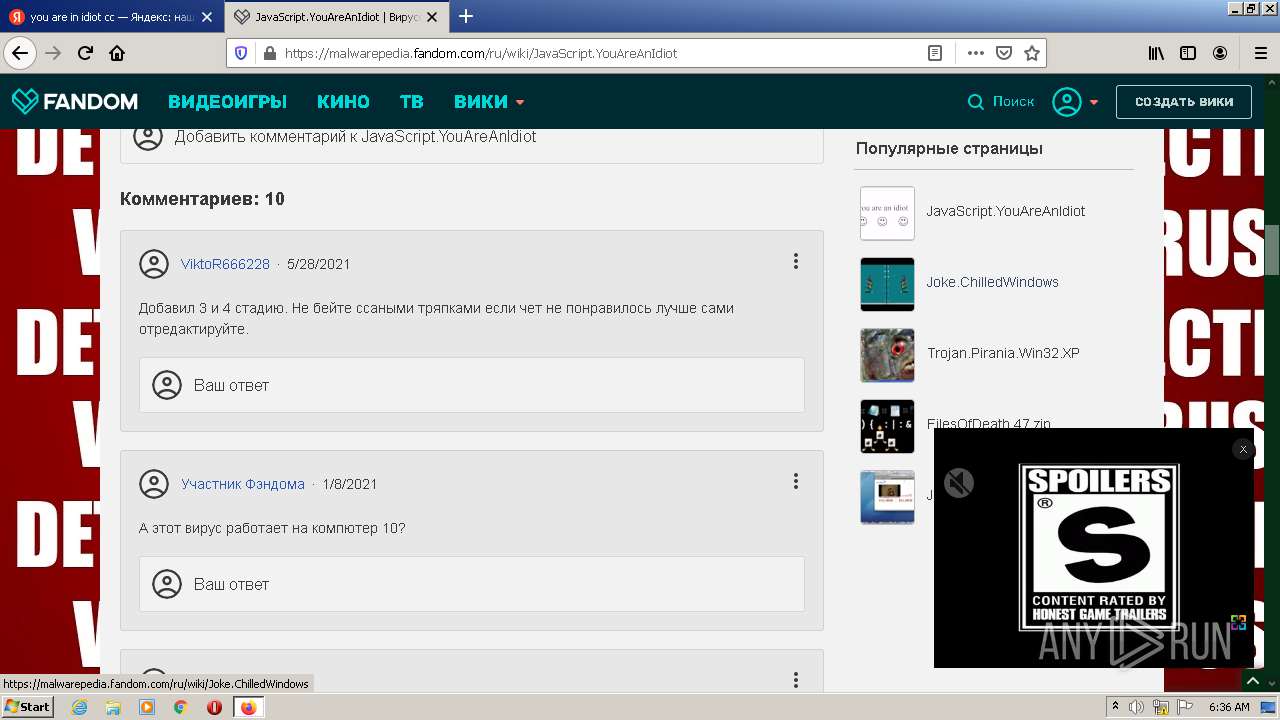Open tracking protection shield icon
The width and height of the screenshot is (1280, 720).
[241, 53]
